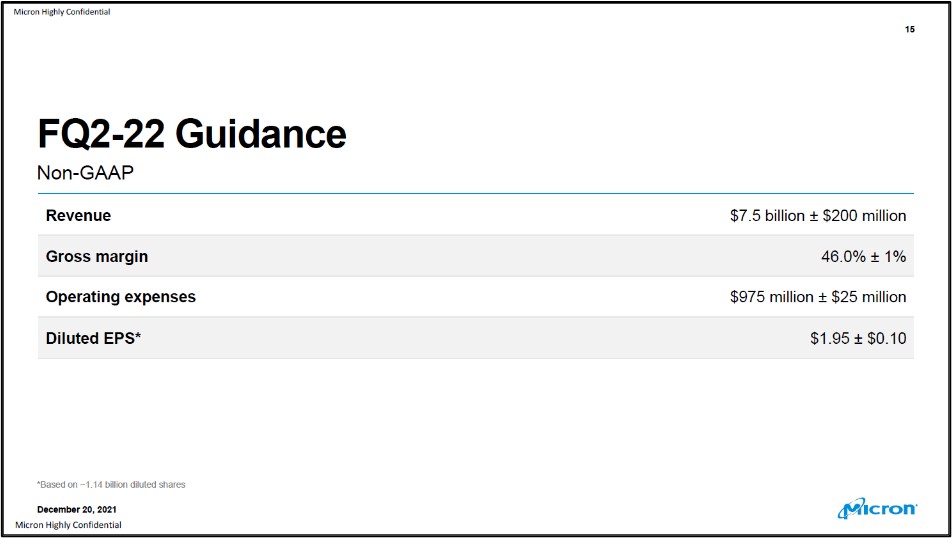Click the Micron logo
This screenshot has width=952, height=538.
(877, 509)
